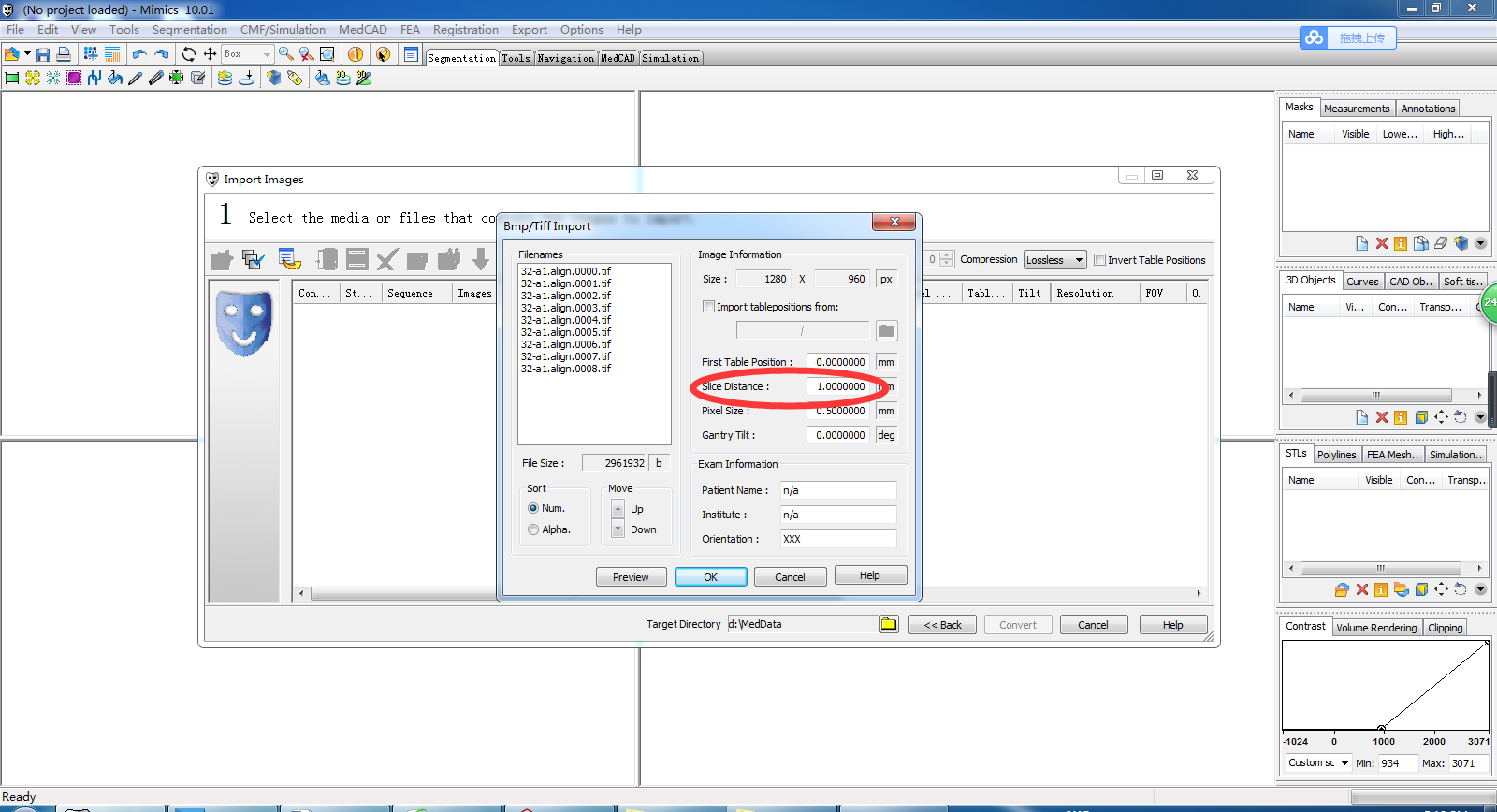The image size is (1497, 812).
Task: Click the STLs panel horizontal scrollbar
Action: point(1380,568)
